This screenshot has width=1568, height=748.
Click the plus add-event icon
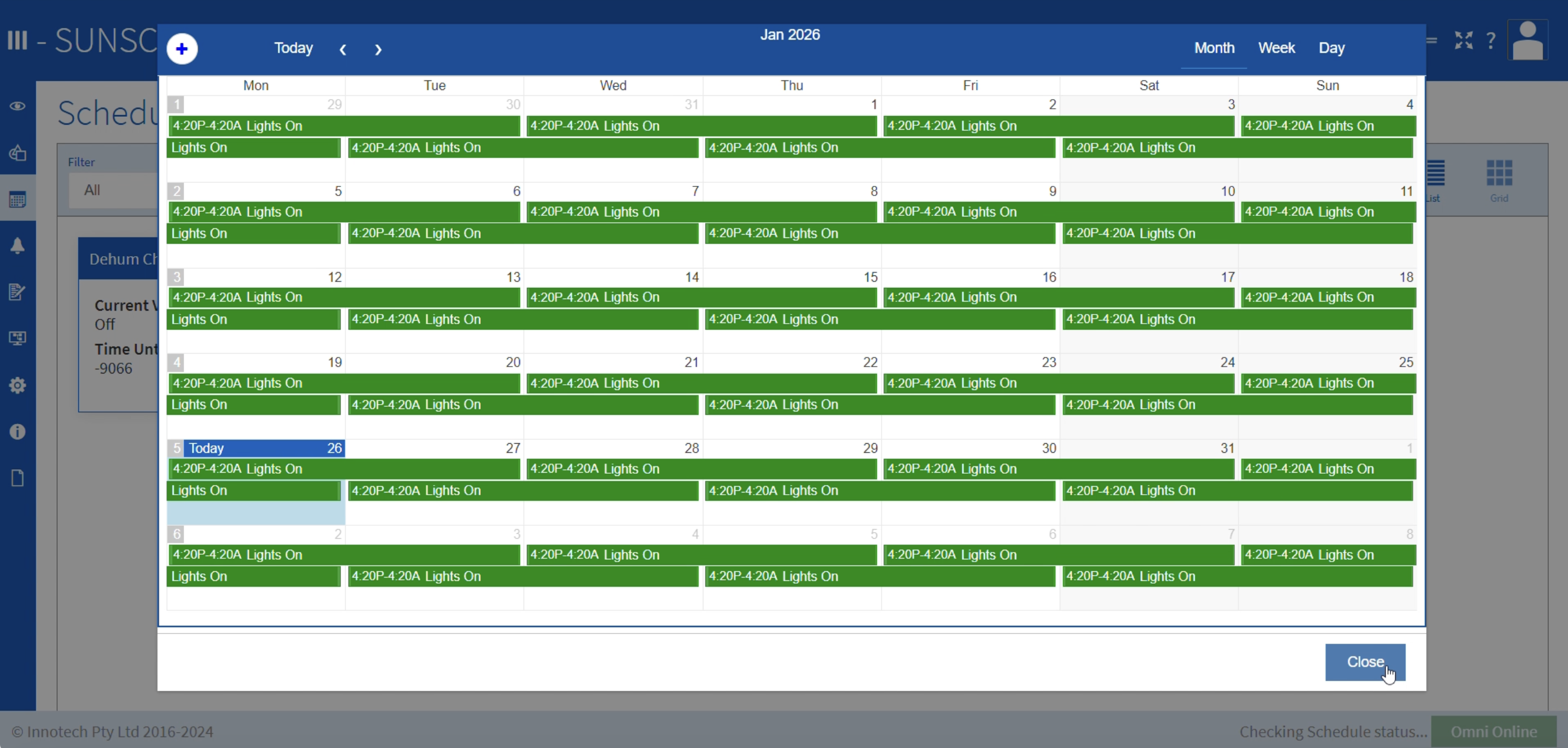(x=181, y=49)
